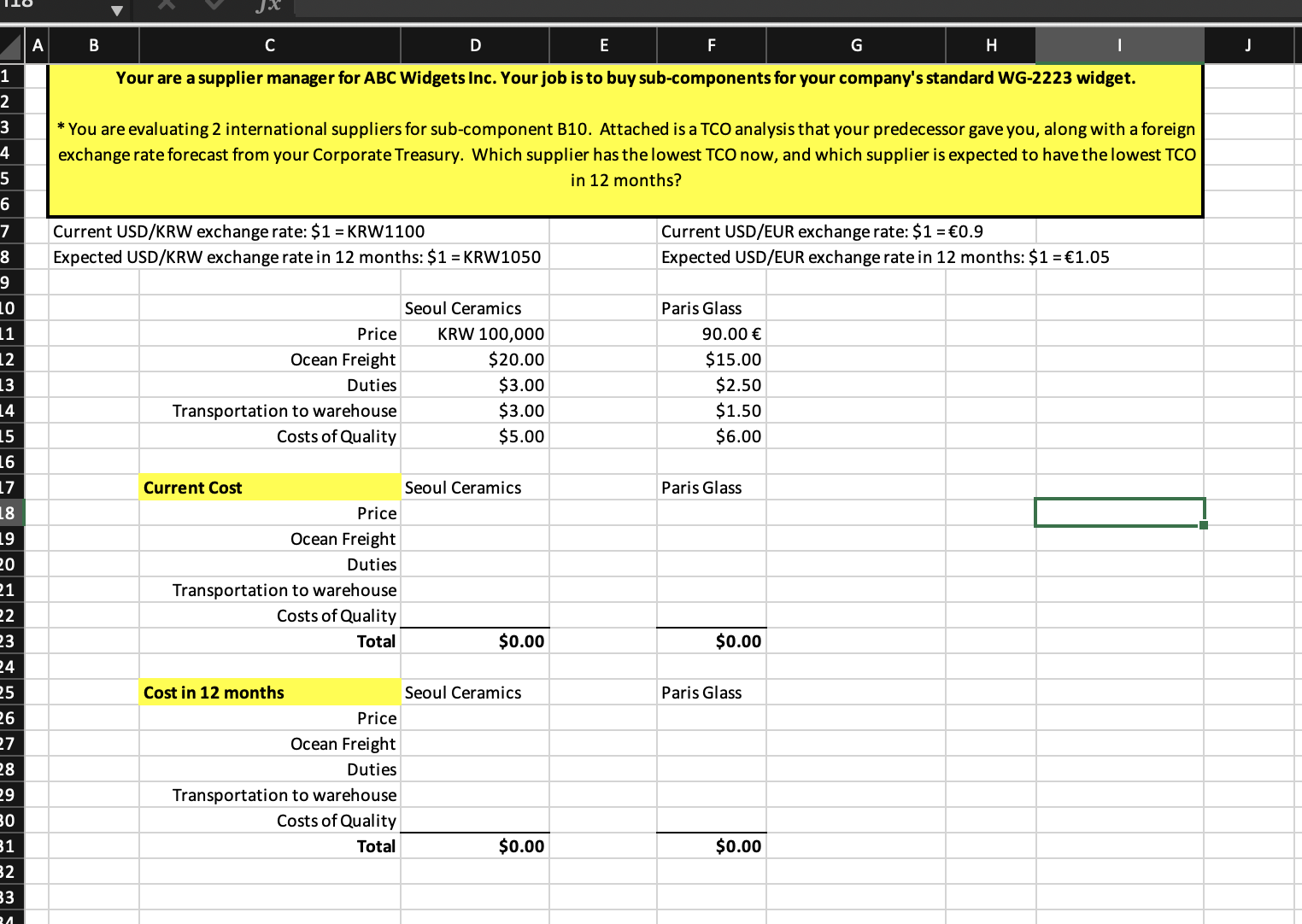This screenshot has width=1302, height=924.
Task: Click the 'Ocean Freight' label under Cost in 12 months
Action: (343, 744)
